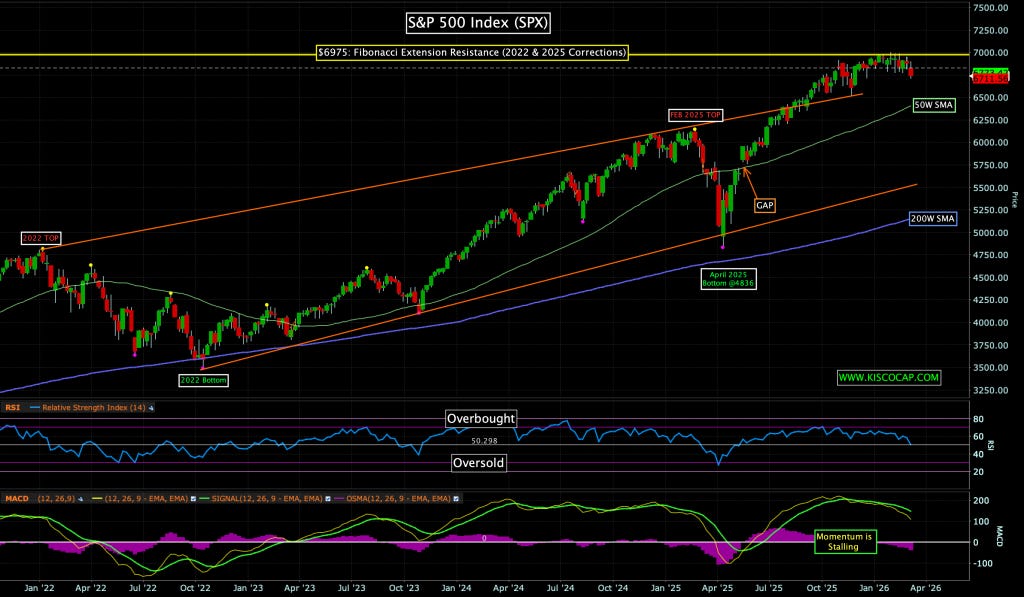This screenshot has height=597, width=1024.
Task: Click the S&P 500 Index (SPX) title
Action: [x=481, y=22]
